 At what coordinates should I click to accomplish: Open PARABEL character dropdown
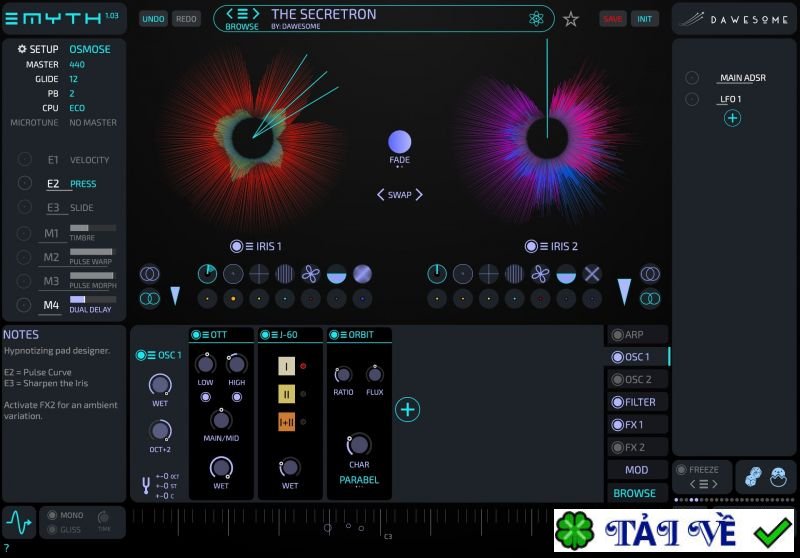click(x=359, y=480)
